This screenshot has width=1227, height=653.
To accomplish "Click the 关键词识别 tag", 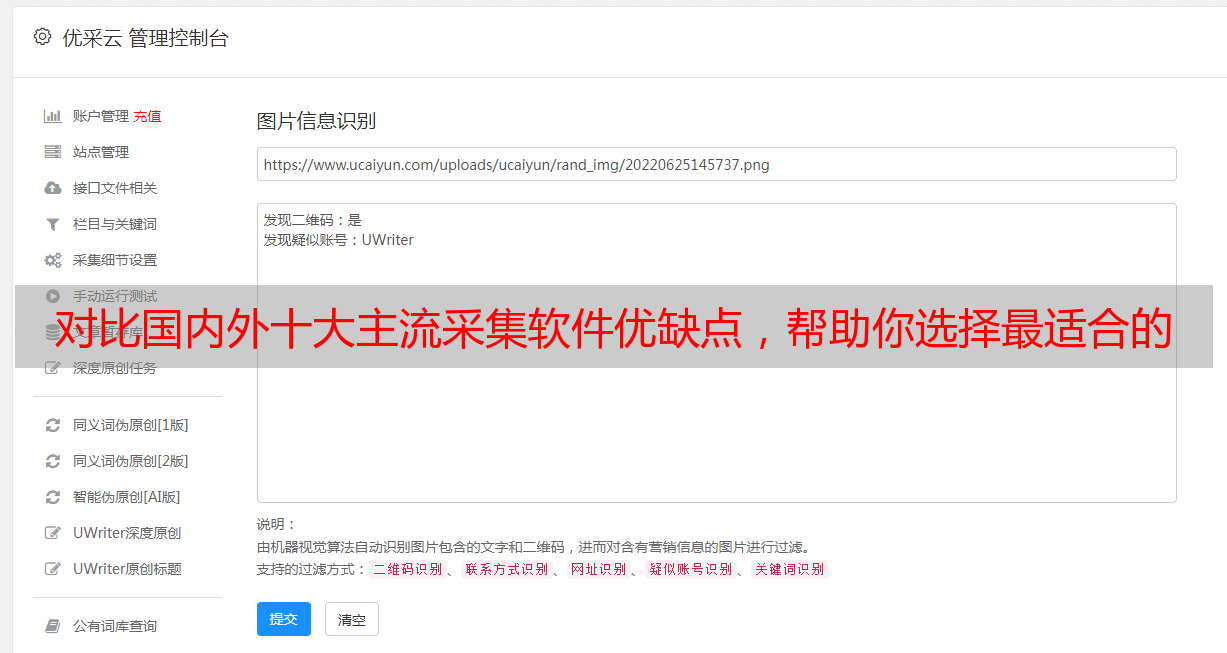I will [789, 569].
